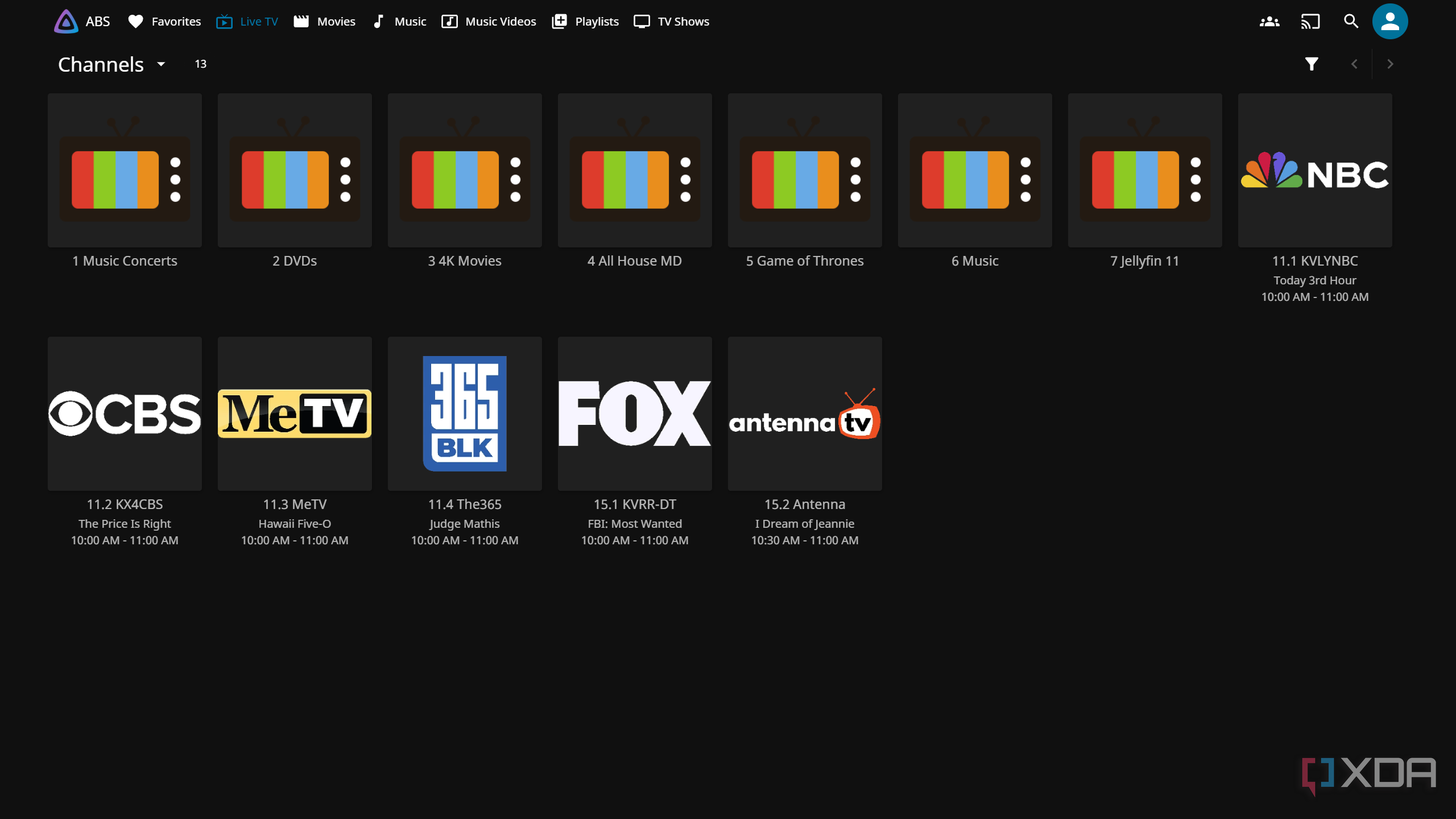This screenshot has width=1456, height=819.
Task: Click the Jellyfin logo icon beside ABS
Action: tap(66, 22)
